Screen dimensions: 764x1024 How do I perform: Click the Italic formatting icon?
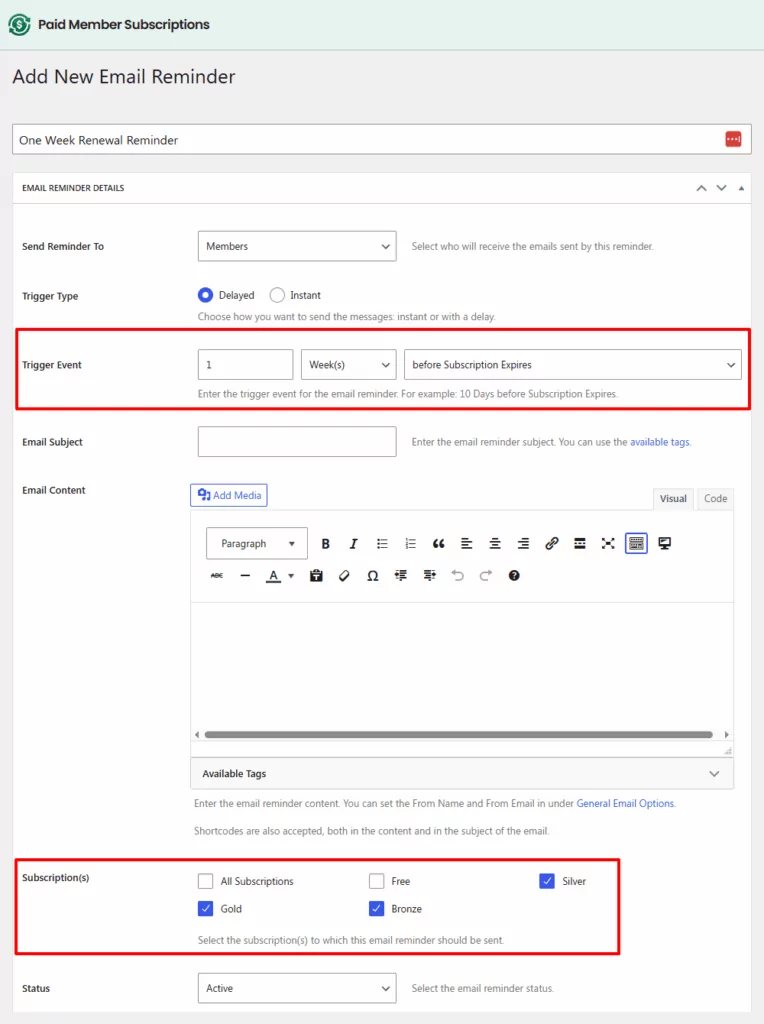pos(353,544)
